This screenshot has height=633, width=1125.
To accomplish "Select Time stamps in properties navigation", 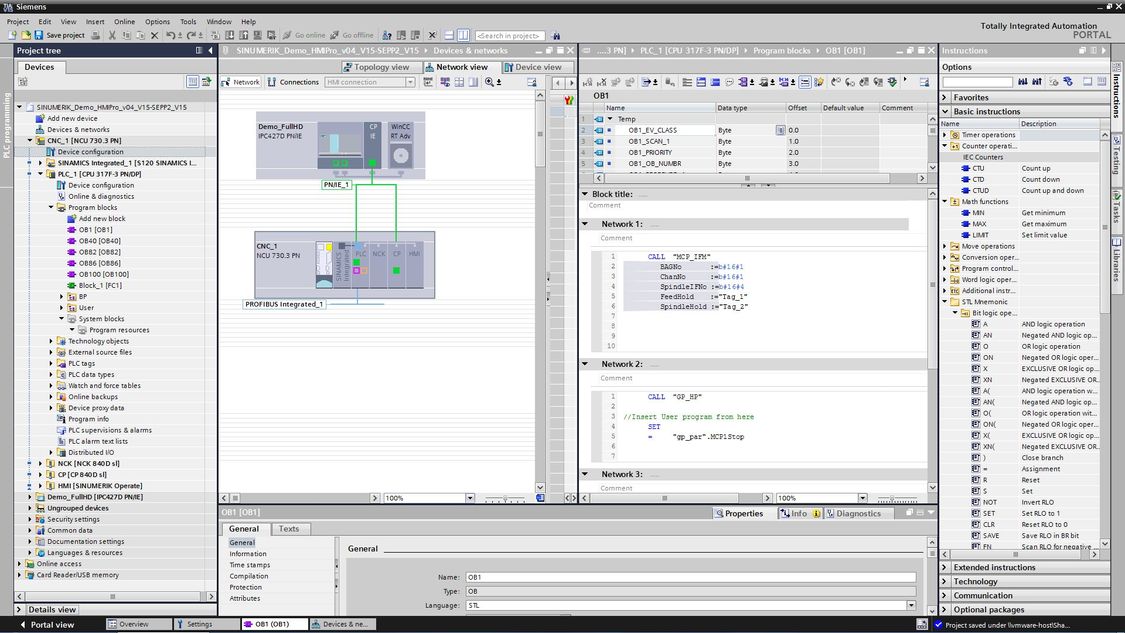I will pos(250,565).
